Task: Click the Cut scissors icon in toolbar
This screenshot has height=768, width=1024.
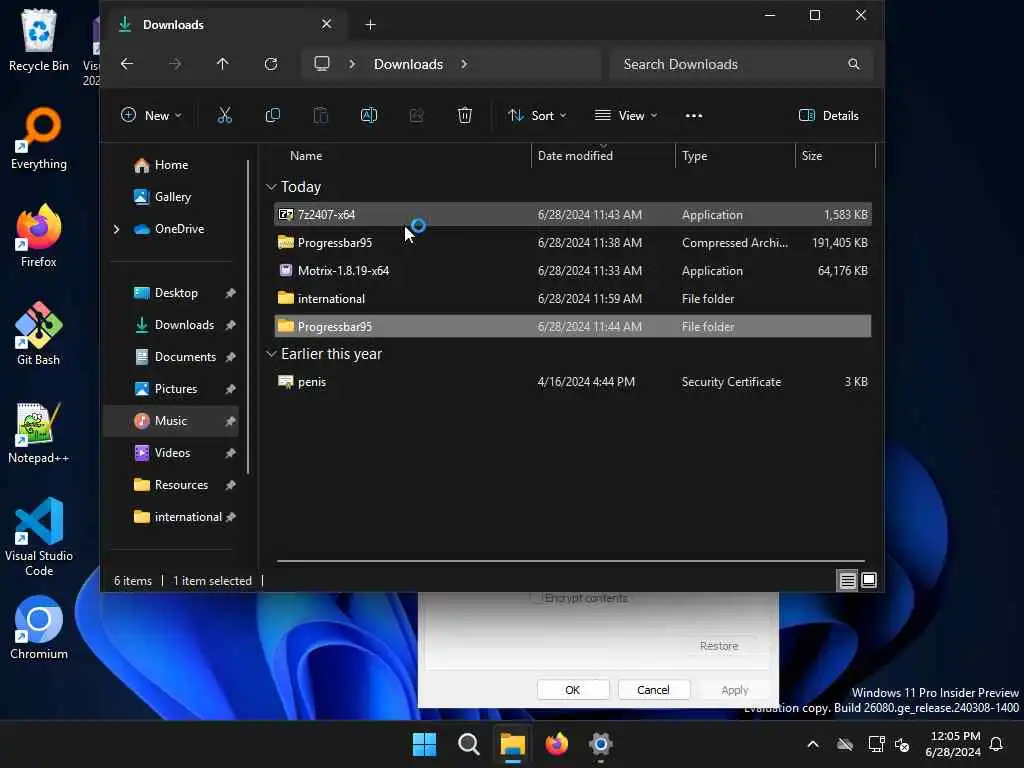Action: (225, 116)
